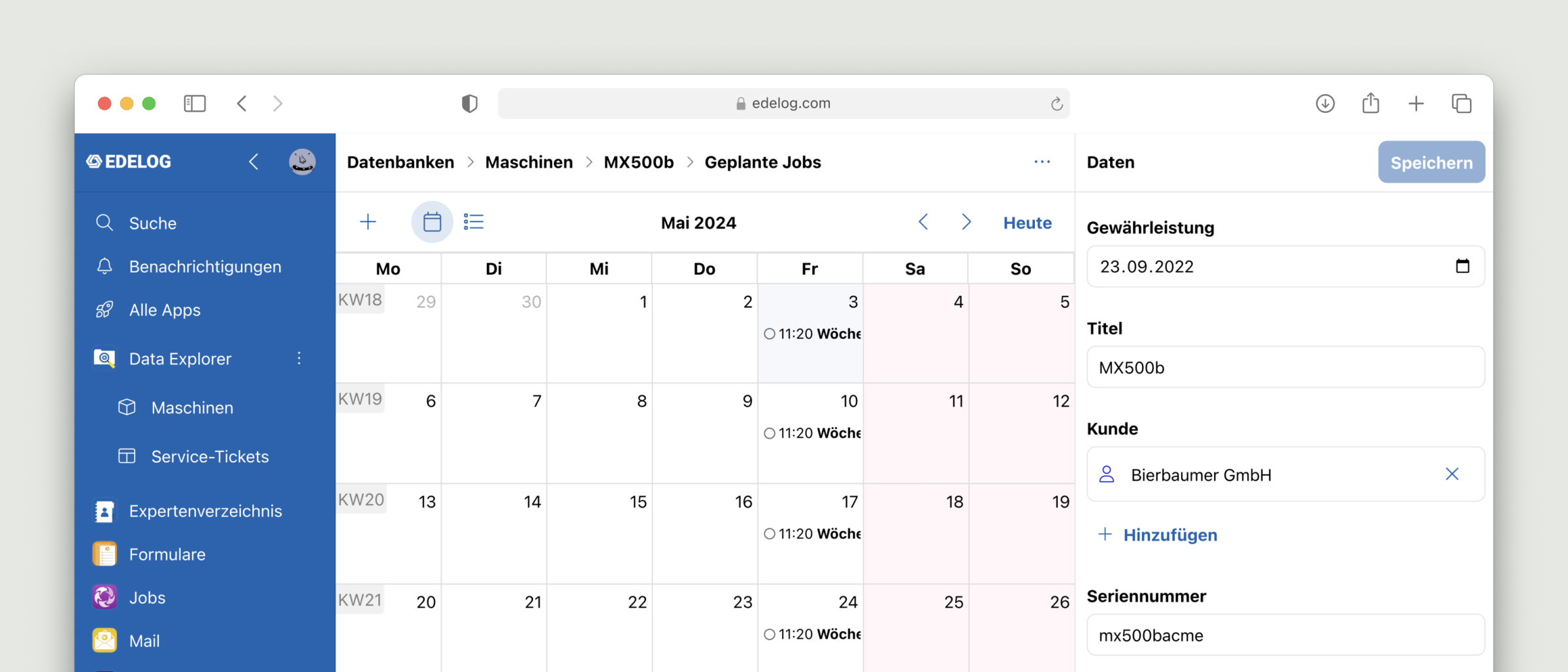Click Speichern button

pos(1431,162)
